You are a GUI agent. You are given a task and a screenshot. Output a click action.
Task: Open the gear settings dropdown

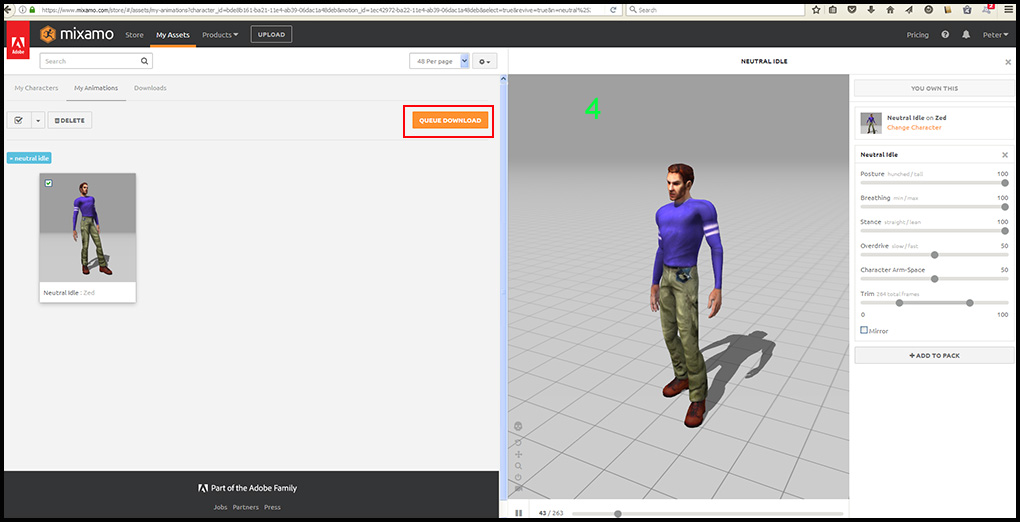[485, 61]
